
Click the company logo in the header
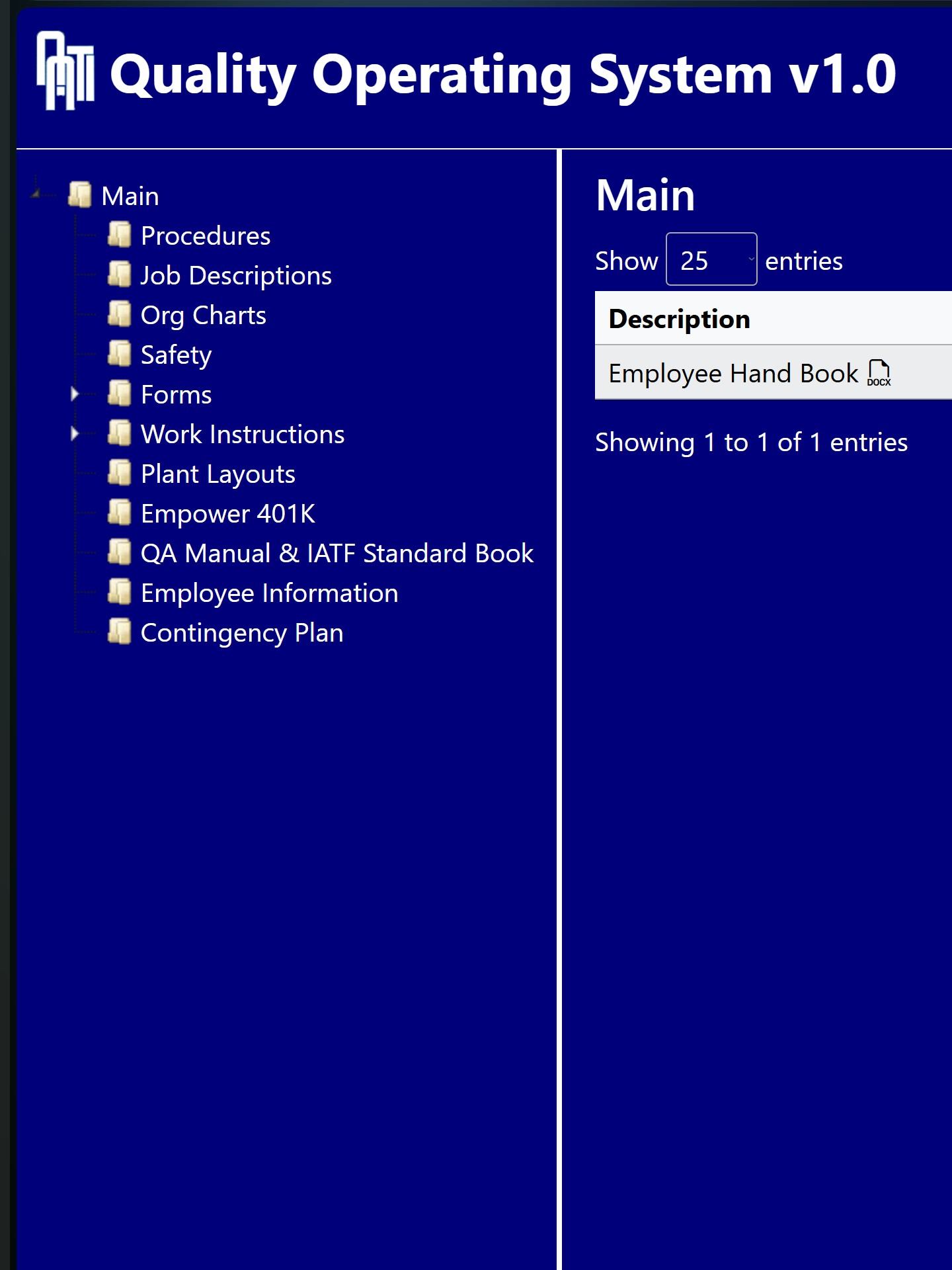[65, 71]
